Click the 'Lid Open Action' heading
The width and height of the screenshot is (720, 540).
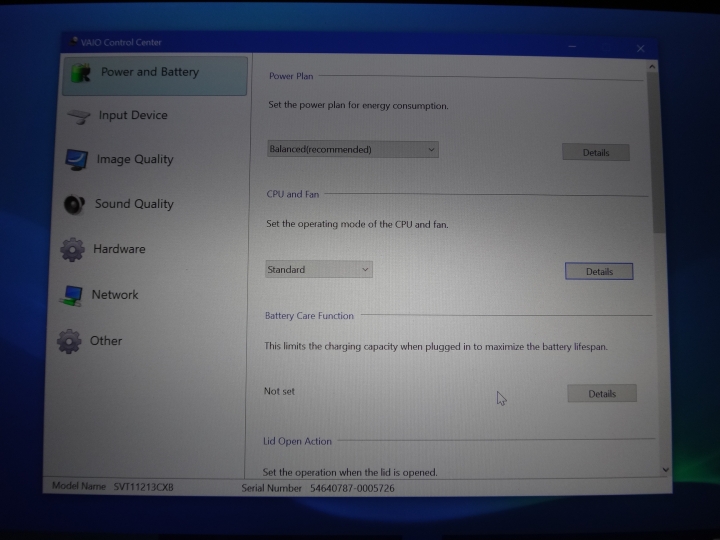click(x=297, y=441)
